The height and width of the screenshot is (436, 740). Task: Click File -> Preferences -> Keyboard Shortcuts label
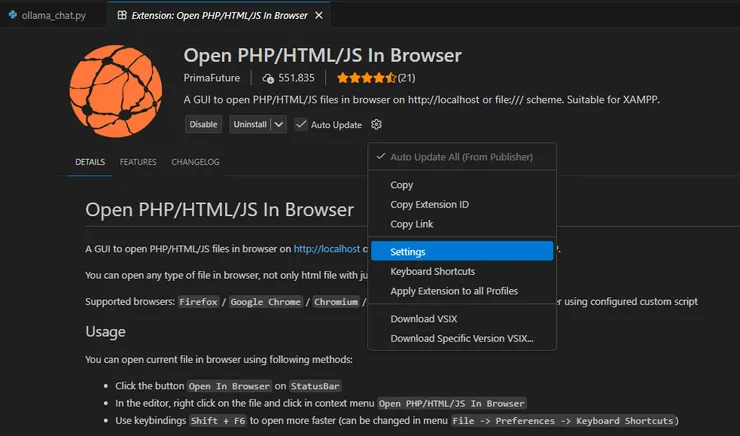click(564, 420)
